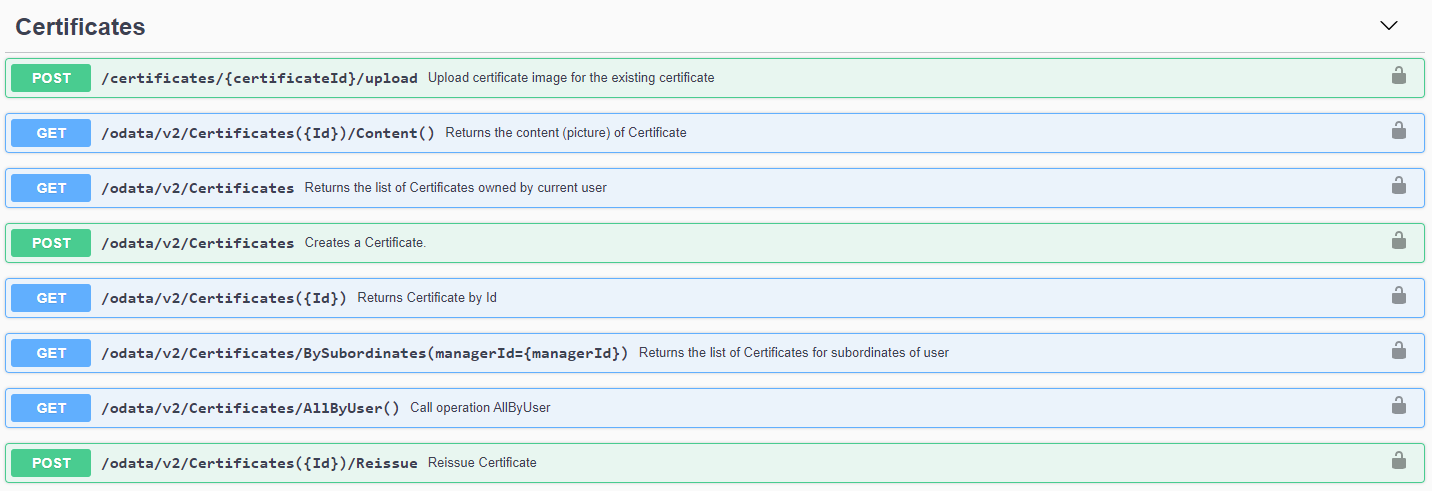The image size is (1432, 491).
Task: Expand /odata/v2/Certificates({Id}) path
Action: 224,298
